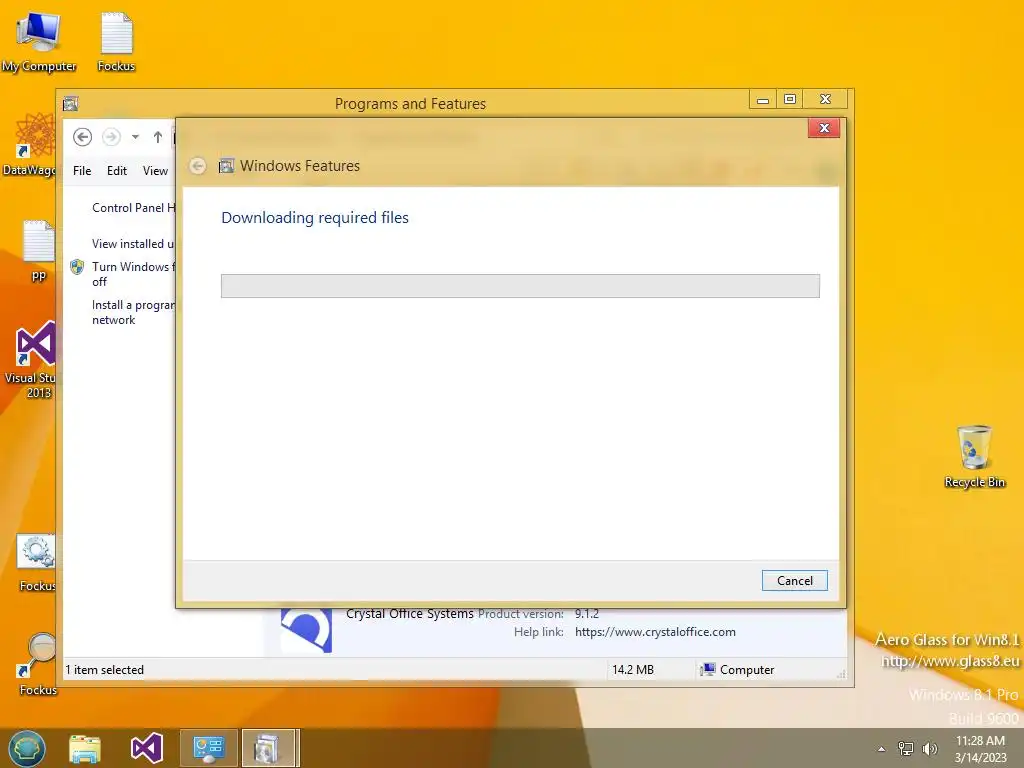
Task: Click the shield icon beside Turn Windows features
Action: (x=77, y=266)
